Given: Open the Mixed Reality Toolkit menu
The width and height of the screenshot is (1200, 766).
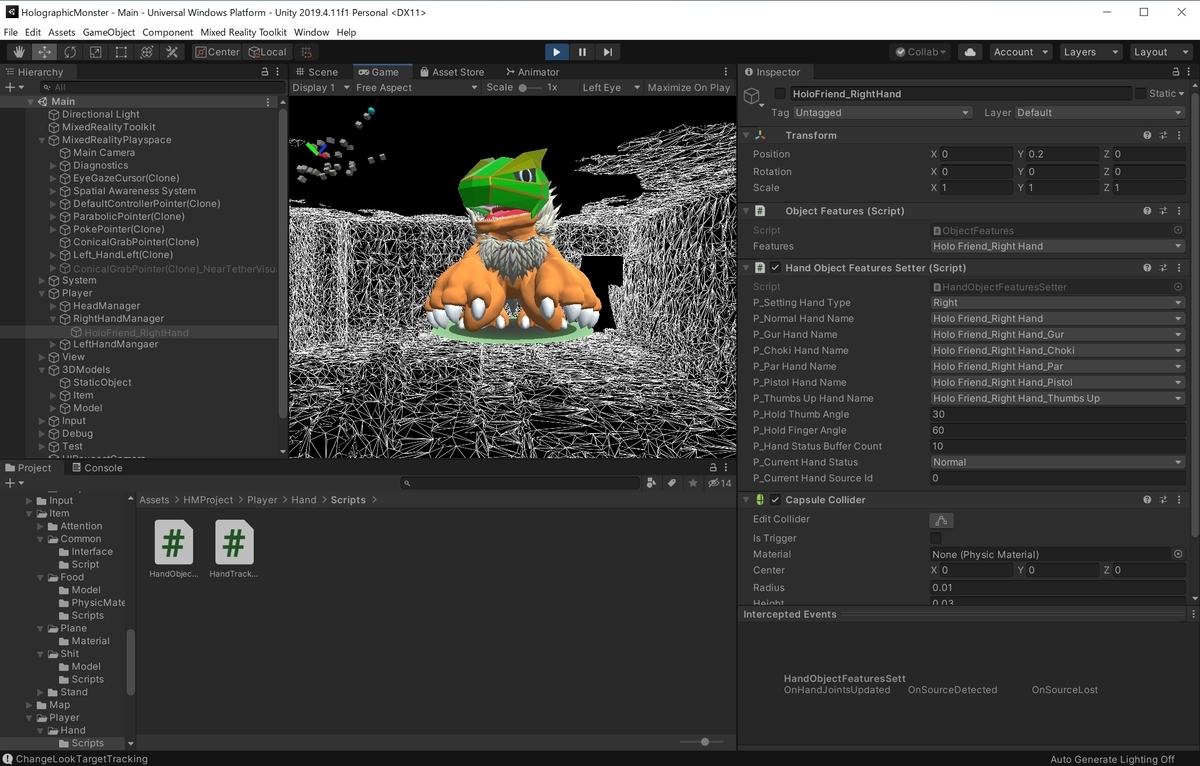Looking at the screenshot, I should (243, 32).
